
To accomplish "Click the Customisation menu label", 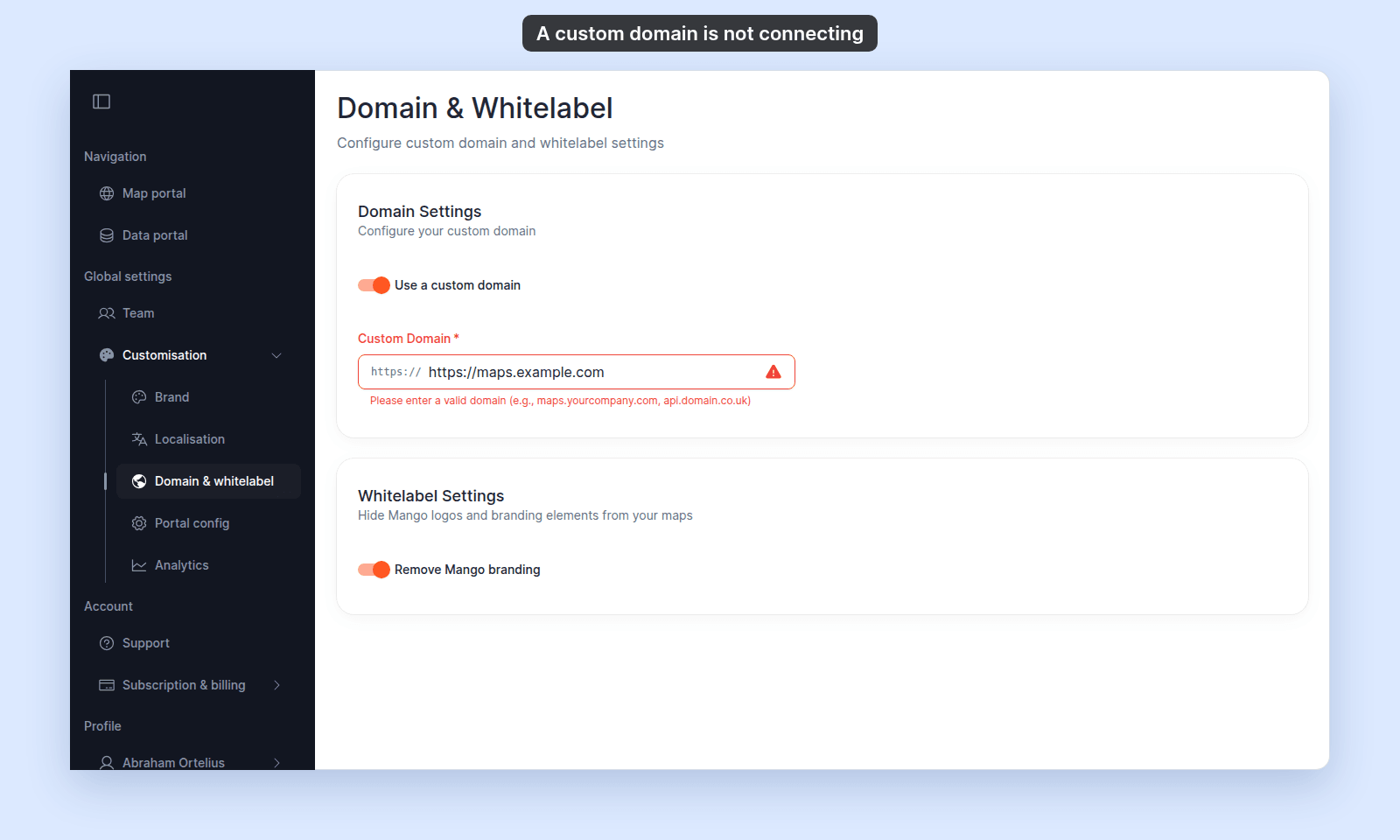I will 164,355.
